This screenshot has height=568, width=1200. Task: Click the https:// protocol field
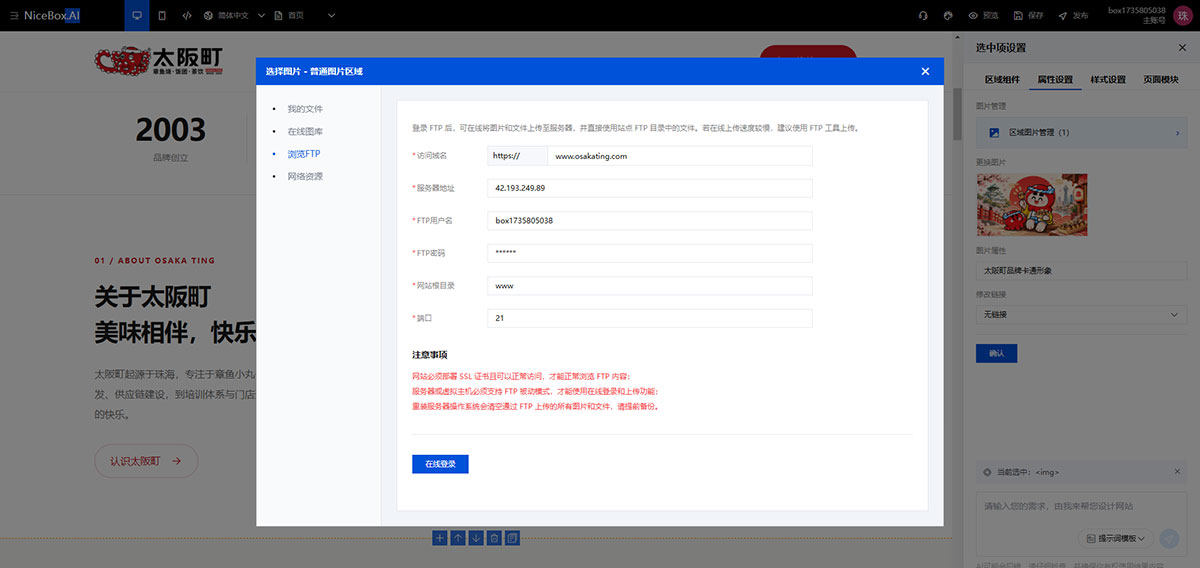pyautogui.click(x=517, y=156)
